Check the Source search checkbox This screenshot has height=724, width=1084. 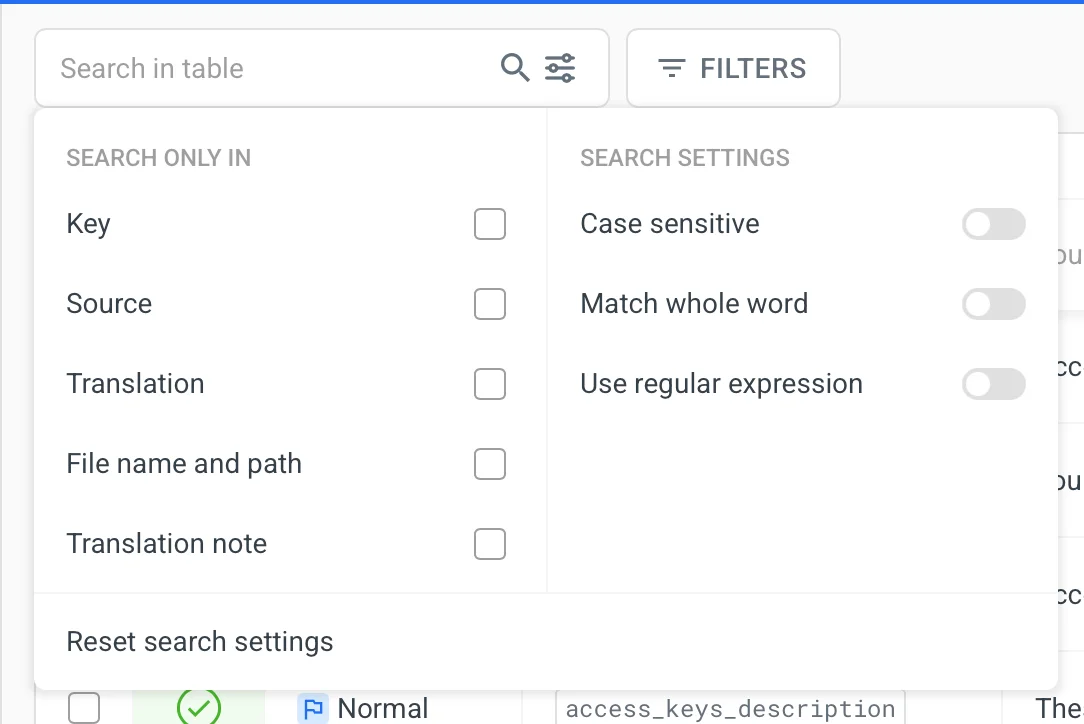pos(490,304)
